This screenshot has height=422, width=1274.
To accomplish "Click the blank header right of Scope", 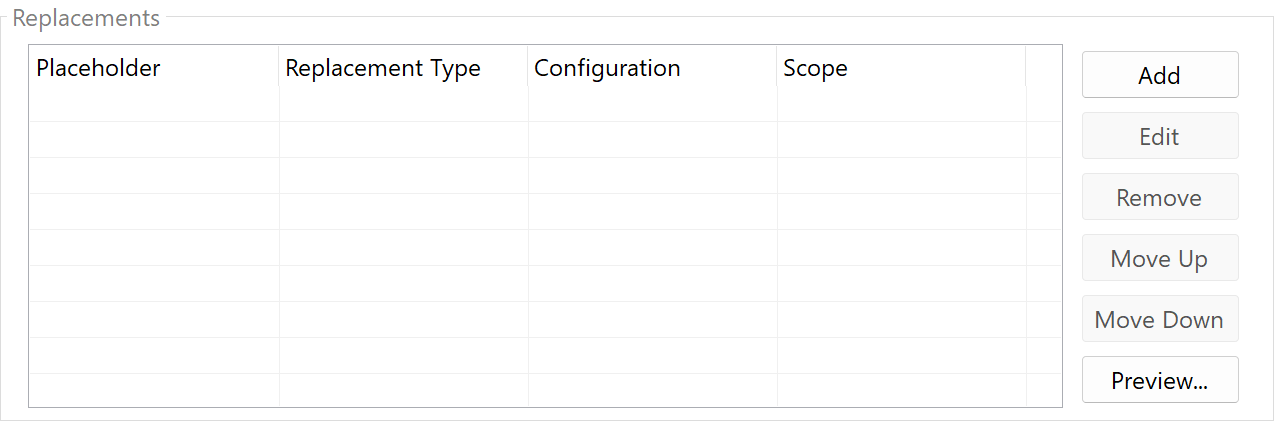I will 1043,68.
